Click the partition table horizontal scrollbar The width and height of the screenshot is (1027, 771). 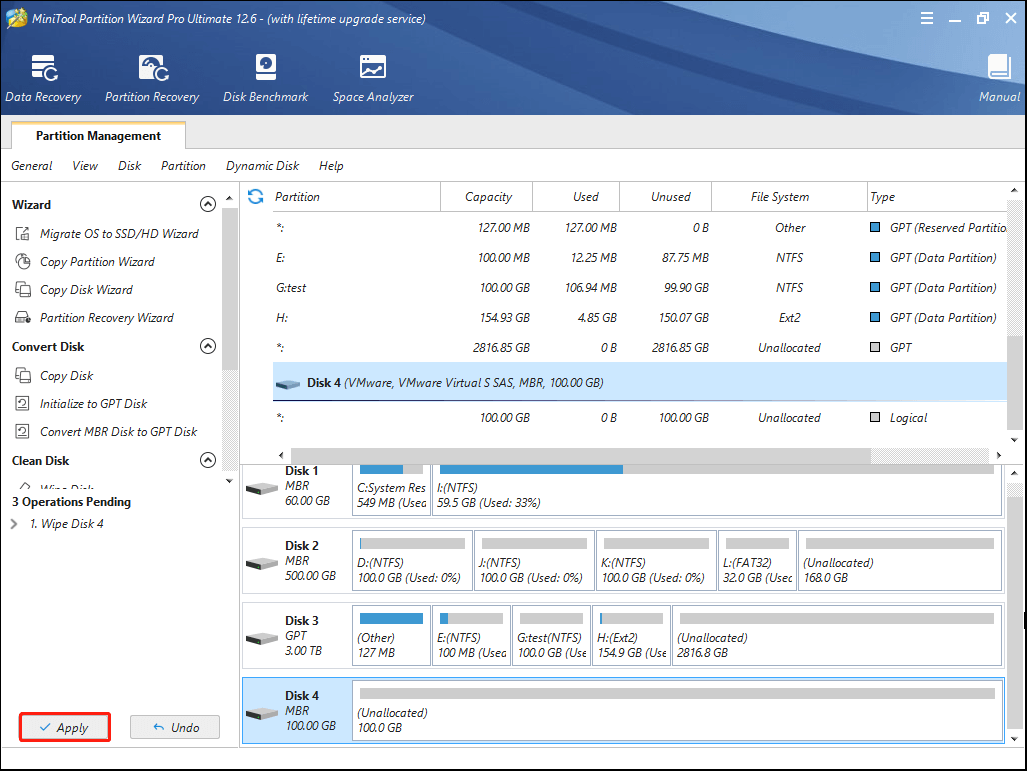point(580,455)
